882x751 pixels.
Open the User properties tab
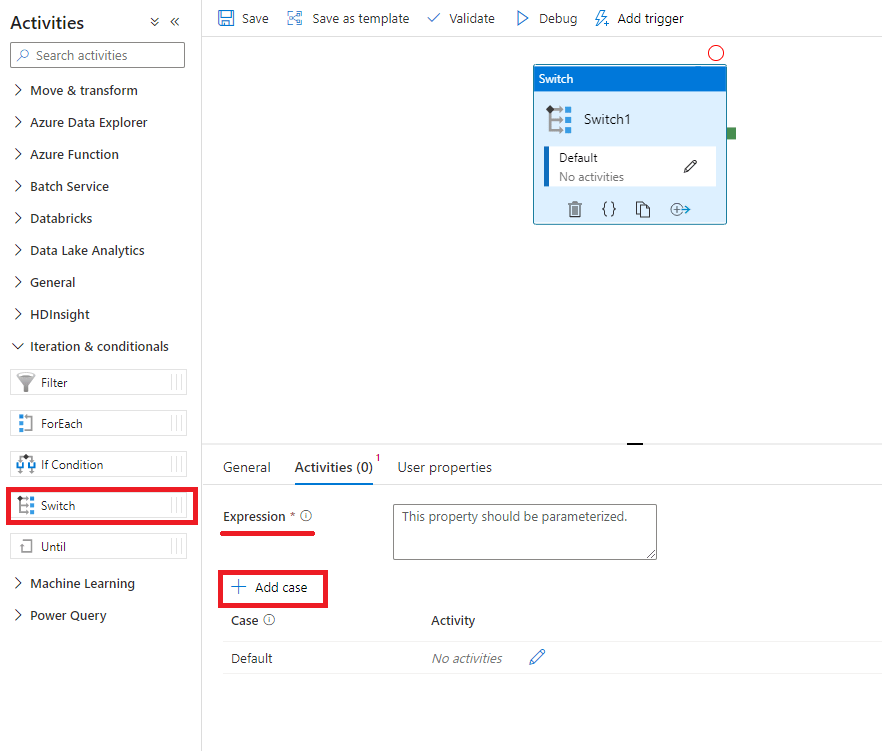tap(444, 467)
